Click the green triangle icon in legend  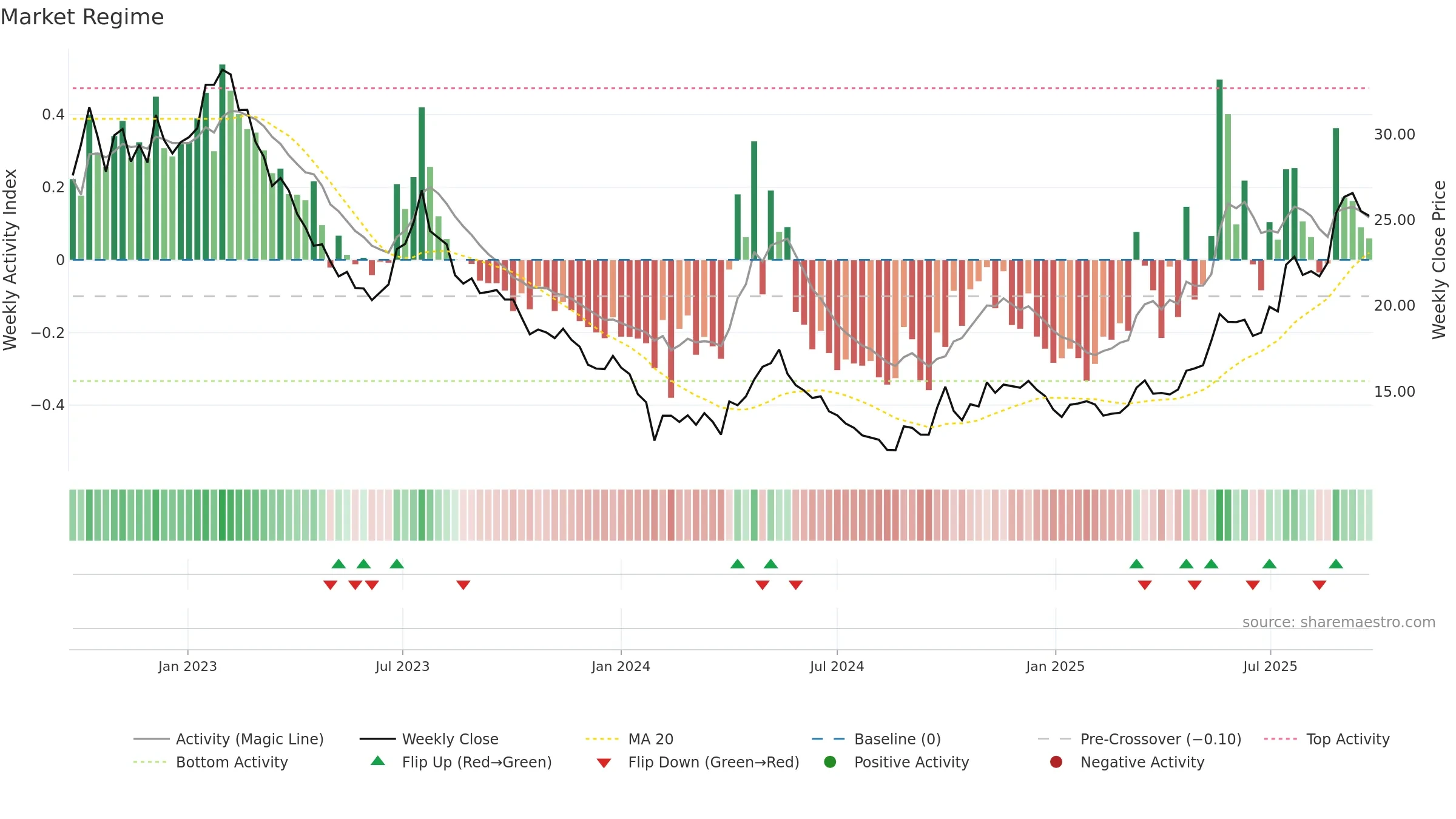(x=378, y=761)
